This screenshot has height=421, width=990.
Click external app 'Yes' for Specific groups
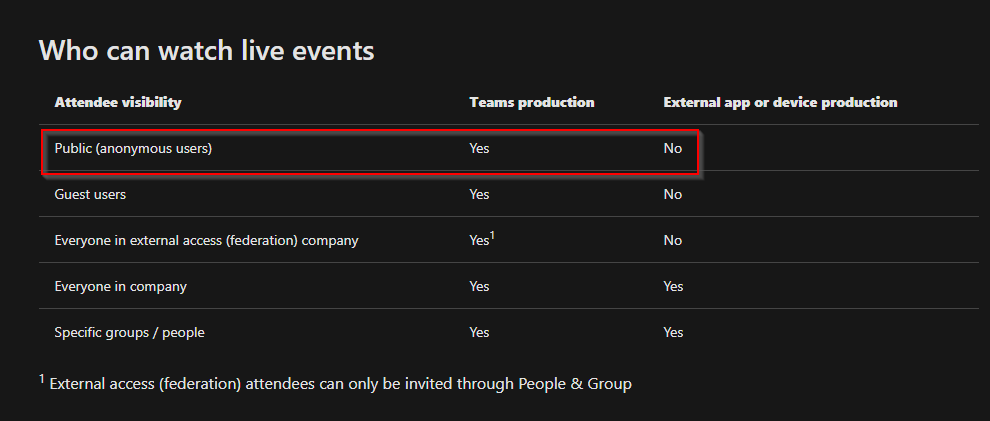[x=673, y=332]
